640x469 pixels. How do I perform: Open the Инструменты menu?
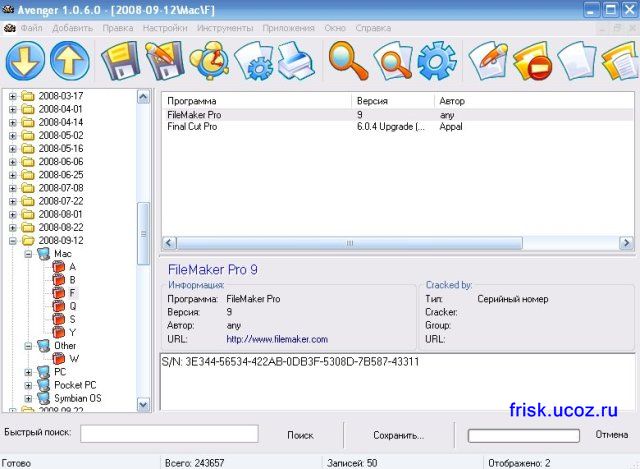point(225,28)
